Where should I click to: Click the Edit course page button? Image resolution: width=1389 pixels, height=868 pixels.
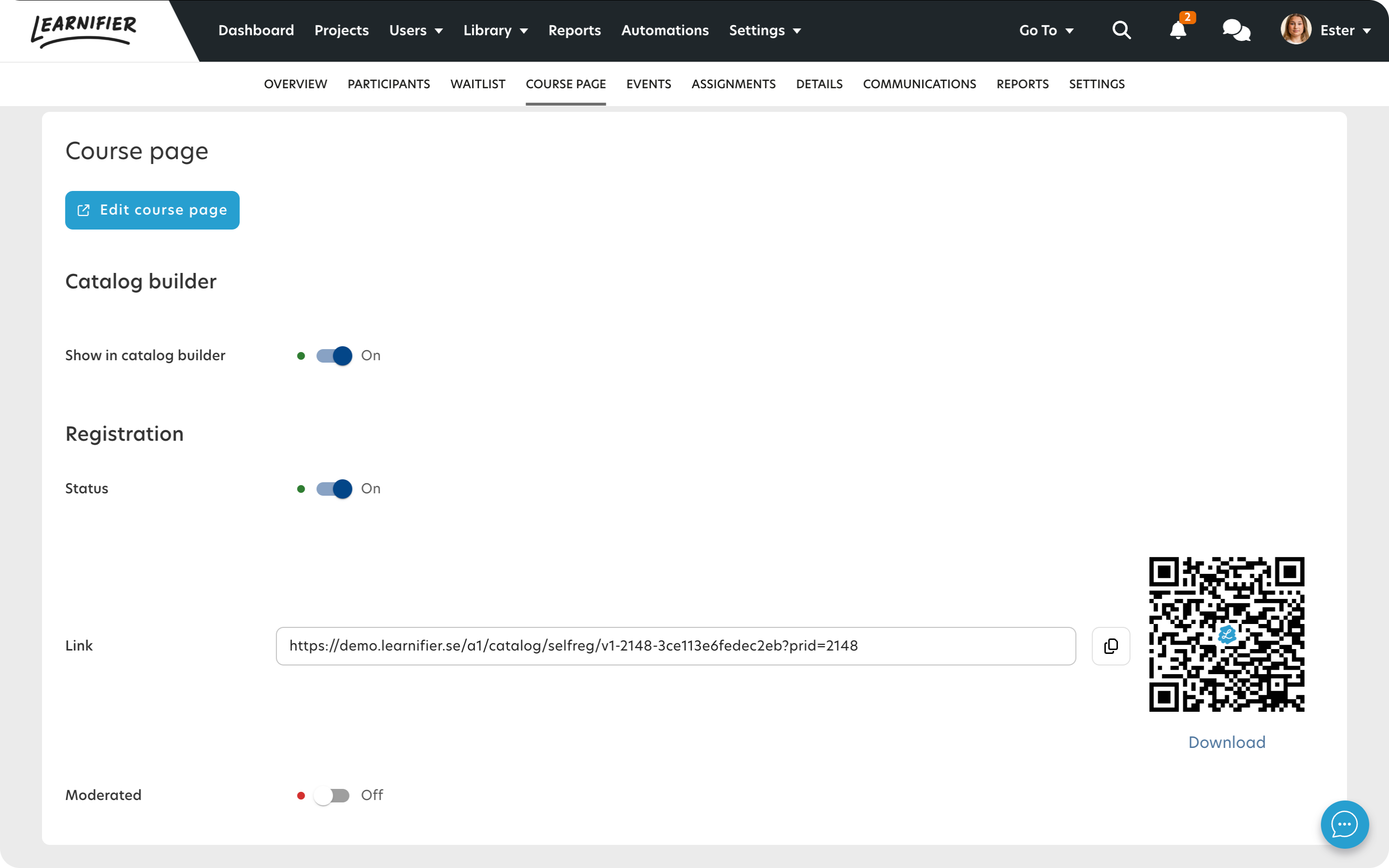[152, 210]
